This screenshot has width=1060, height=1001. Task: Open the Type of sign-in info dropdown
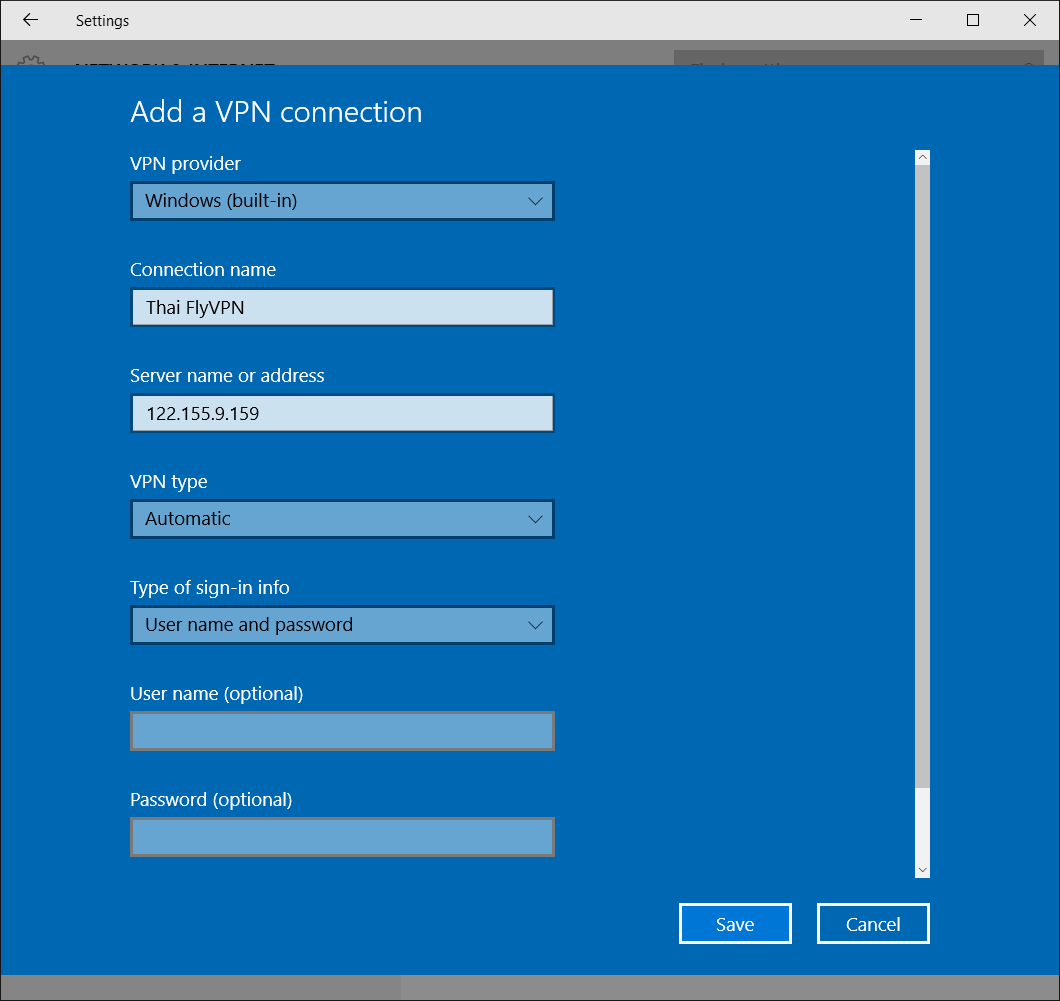click(342, 625)
